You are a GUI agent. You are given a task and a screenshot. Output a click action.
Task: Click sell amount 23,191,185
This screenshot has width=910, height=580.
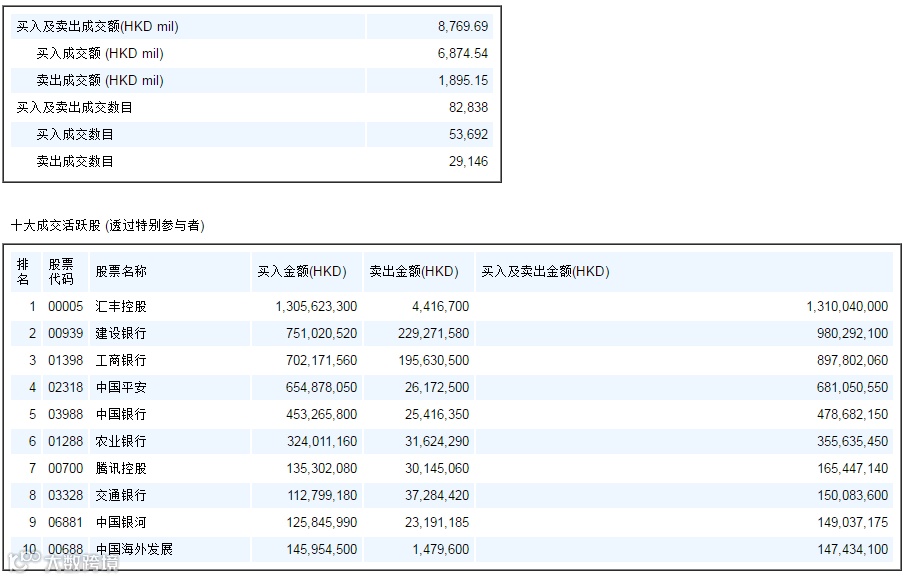click(437, 523)
